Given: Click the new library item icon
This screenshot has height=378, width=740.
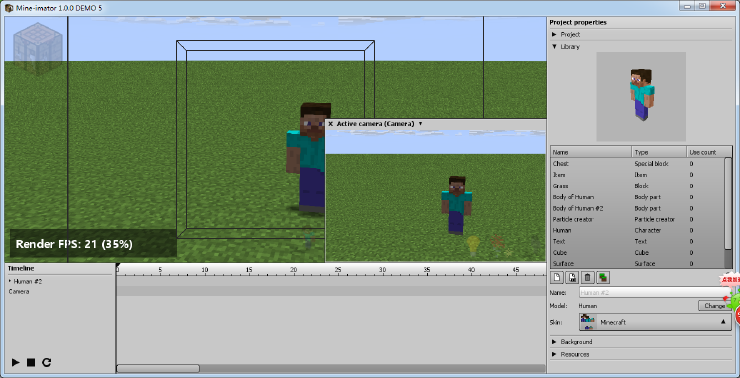Looking at the screenshot, I should pos(557,277).
